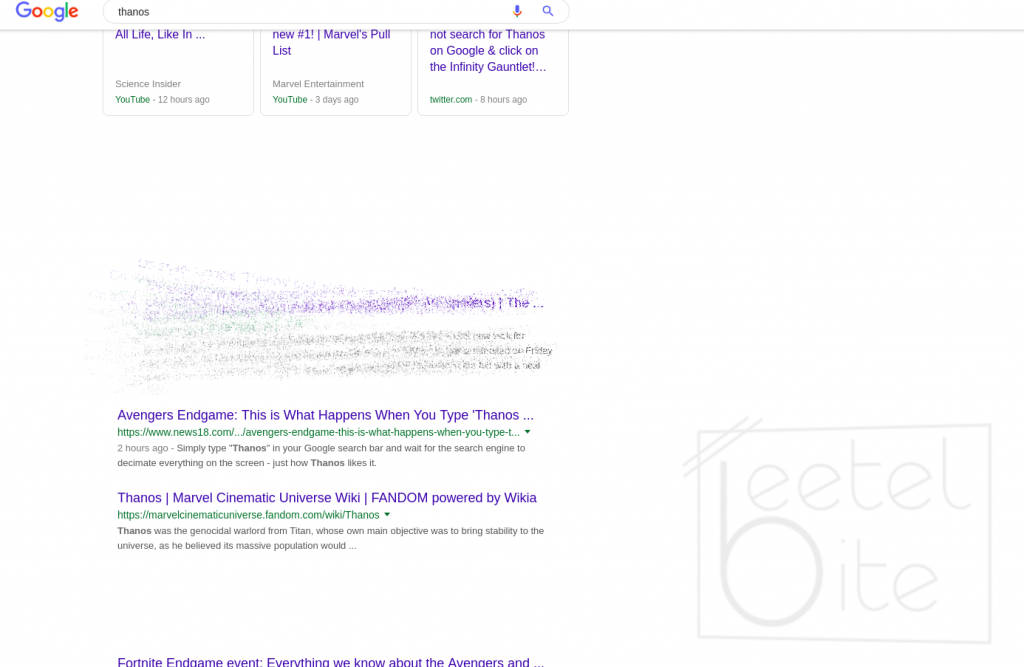1024x667 pixels.
Task: Click snippet 'Simply type "Thanos" in your Google search bar'
Action: pos(321,455)
